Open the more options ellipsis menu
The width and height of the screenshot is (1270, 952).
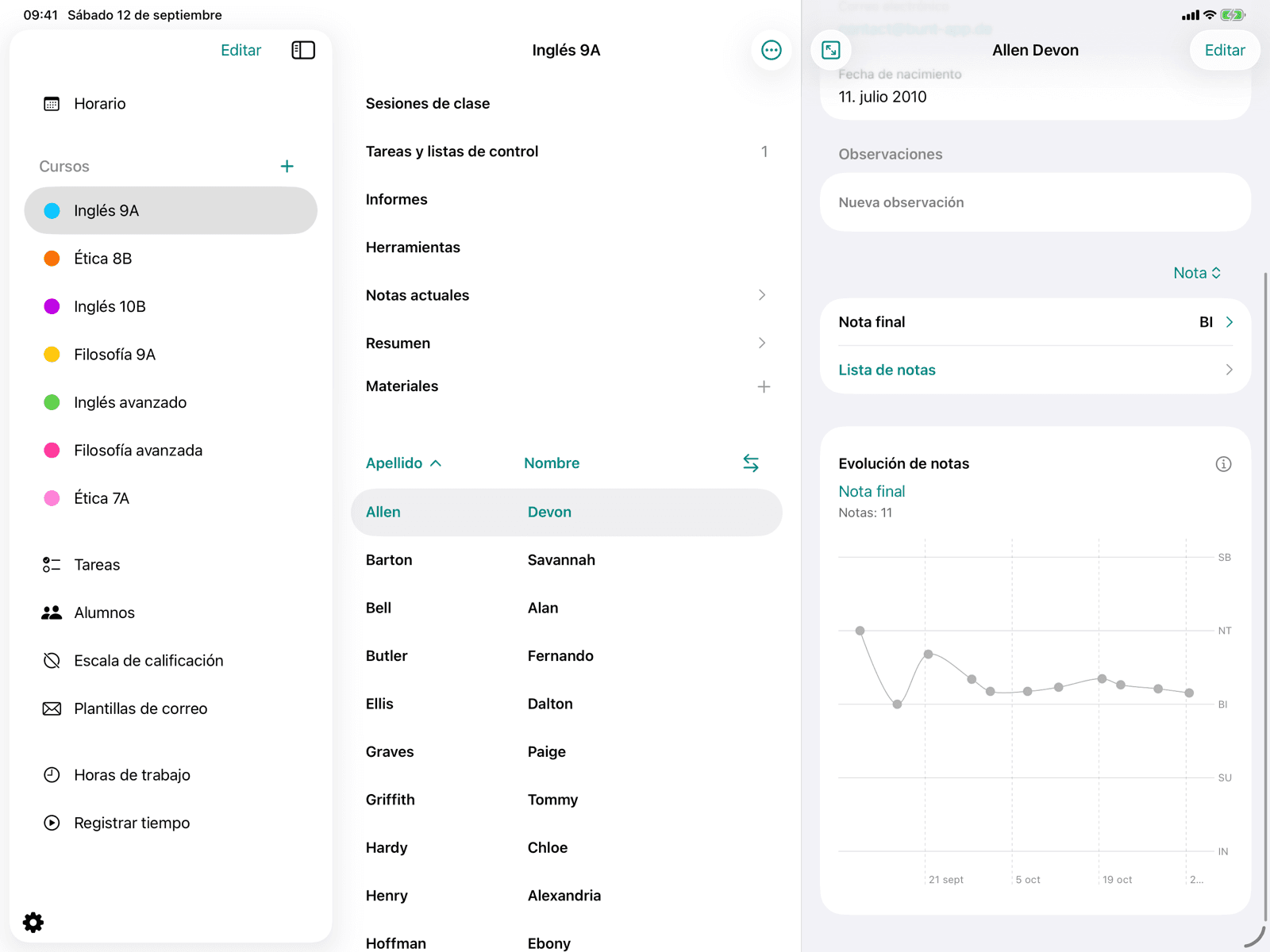coord(771,50)
